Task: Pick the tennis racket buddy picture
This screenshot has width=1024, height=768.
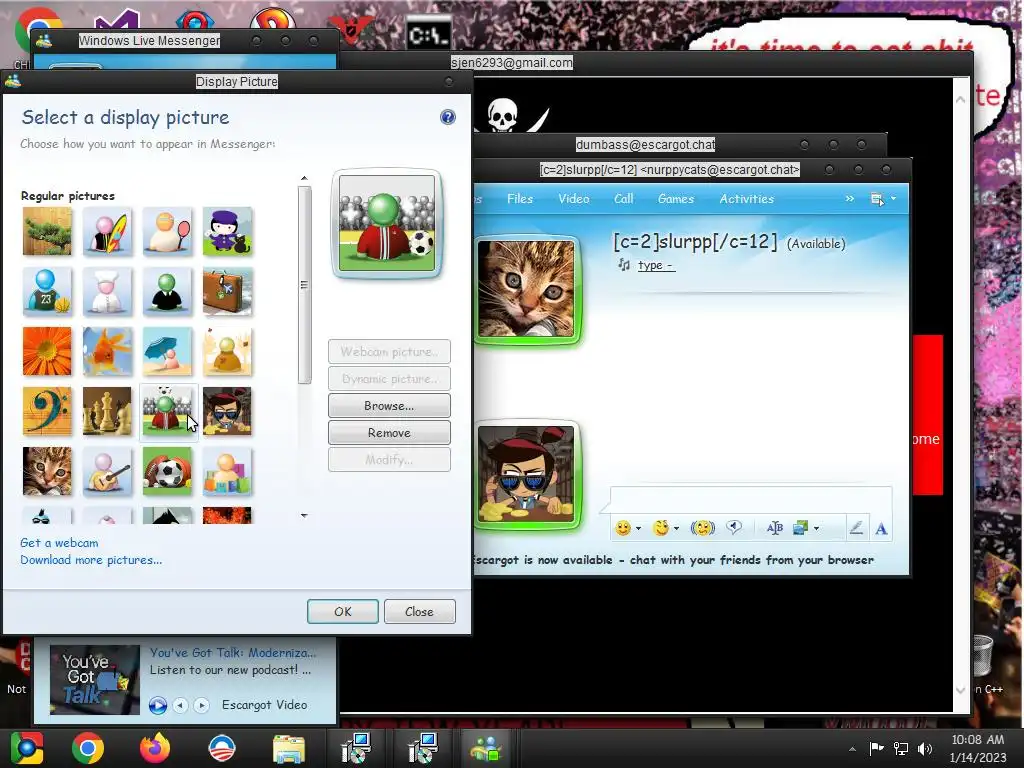Action: coord(167,231)
